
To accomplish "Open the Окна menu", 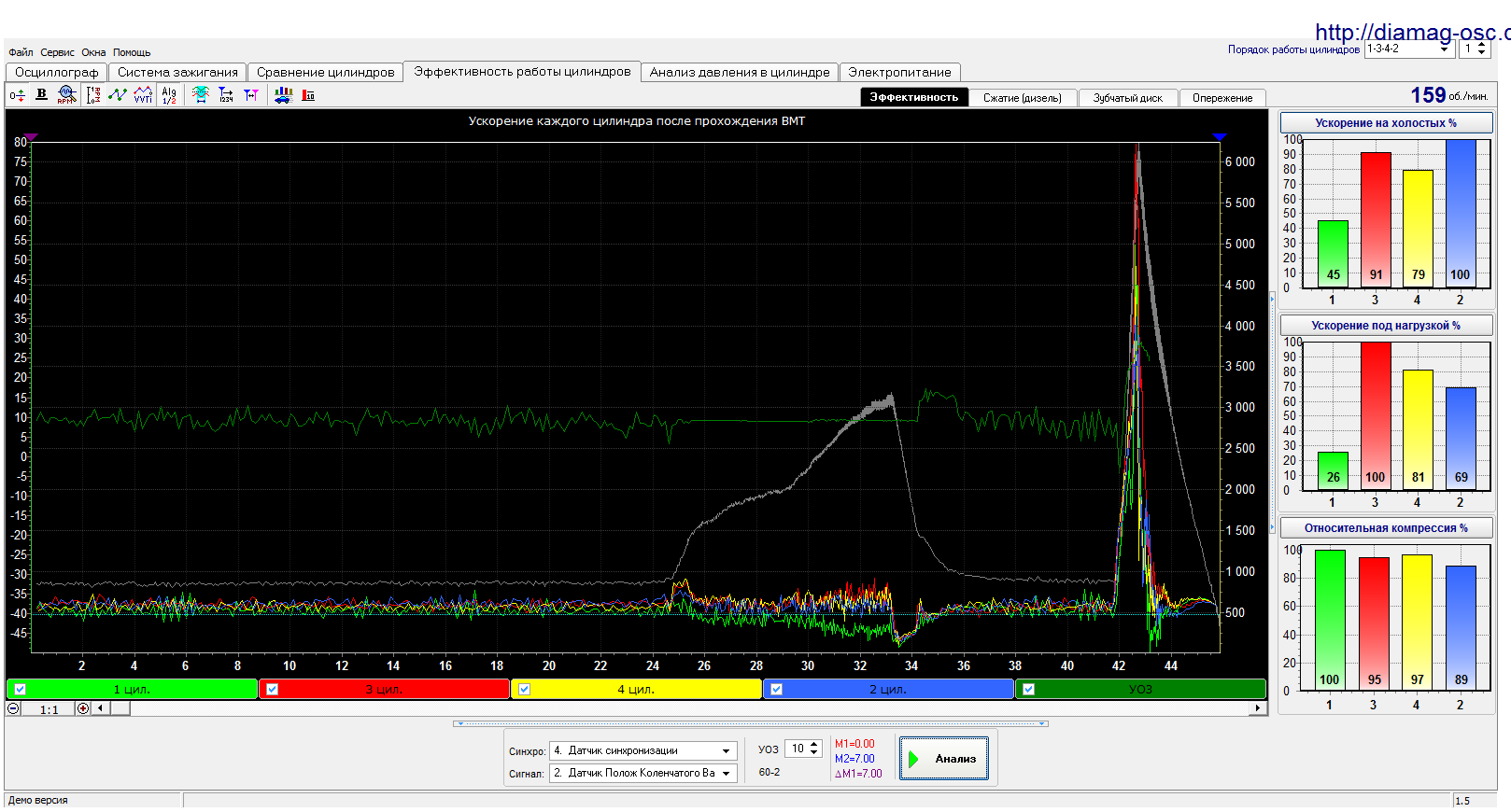I will coord(93,52).
